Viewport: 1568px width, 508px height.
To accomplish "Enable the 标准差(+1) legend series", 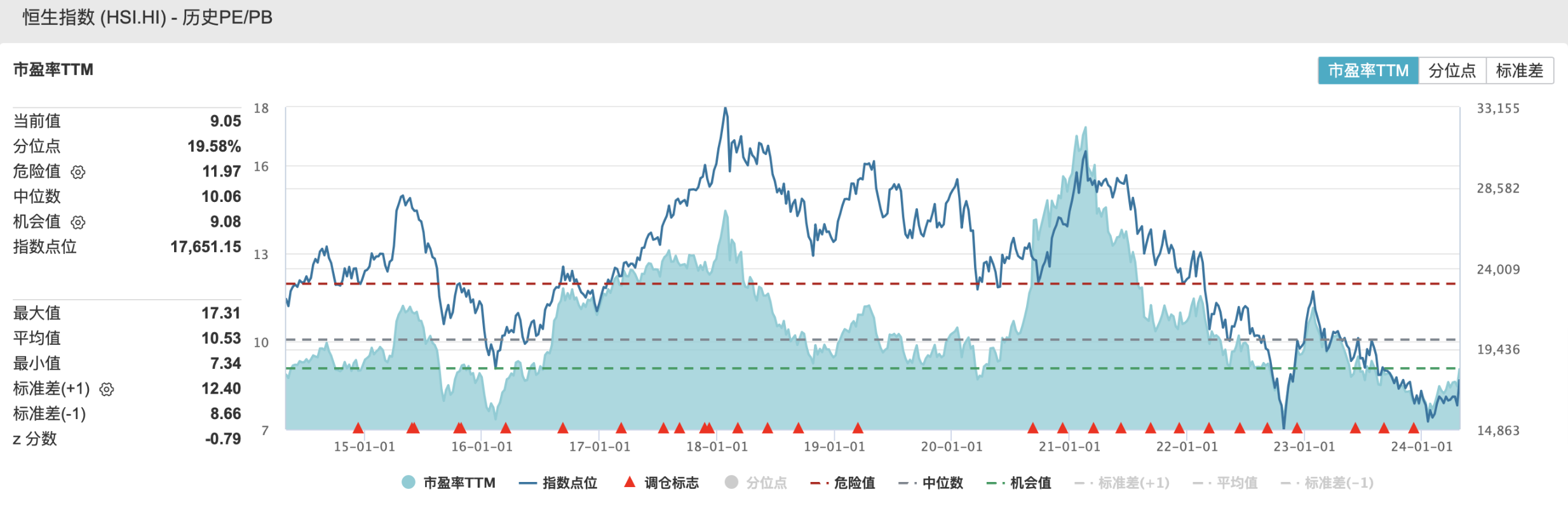I will 1133,483.
